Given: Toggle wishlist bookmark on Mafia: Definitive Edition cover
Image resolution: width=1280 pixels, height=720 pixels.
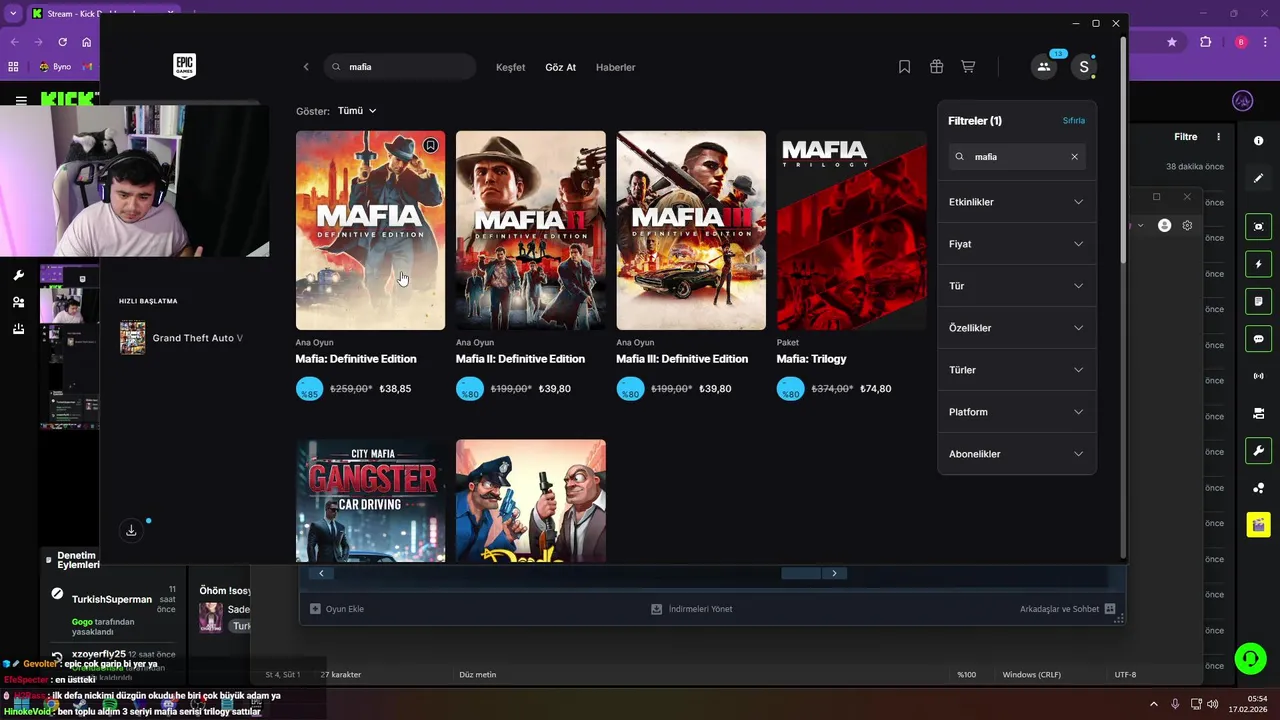Looking at the screenshot, I should pyautogui.click(x=430, y=145).
